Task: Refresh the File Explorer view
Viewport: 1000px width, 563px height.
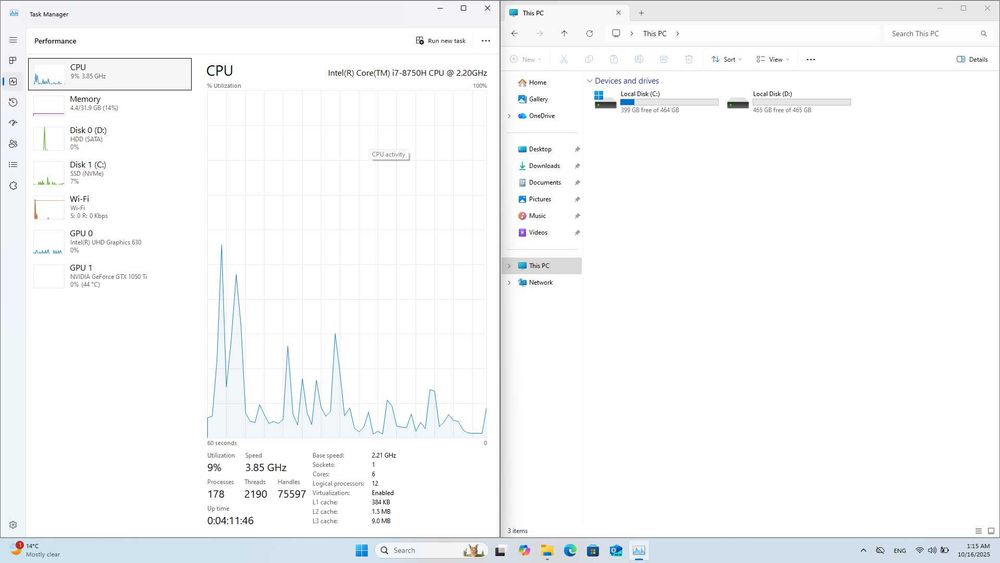Action: click(589, 34)
